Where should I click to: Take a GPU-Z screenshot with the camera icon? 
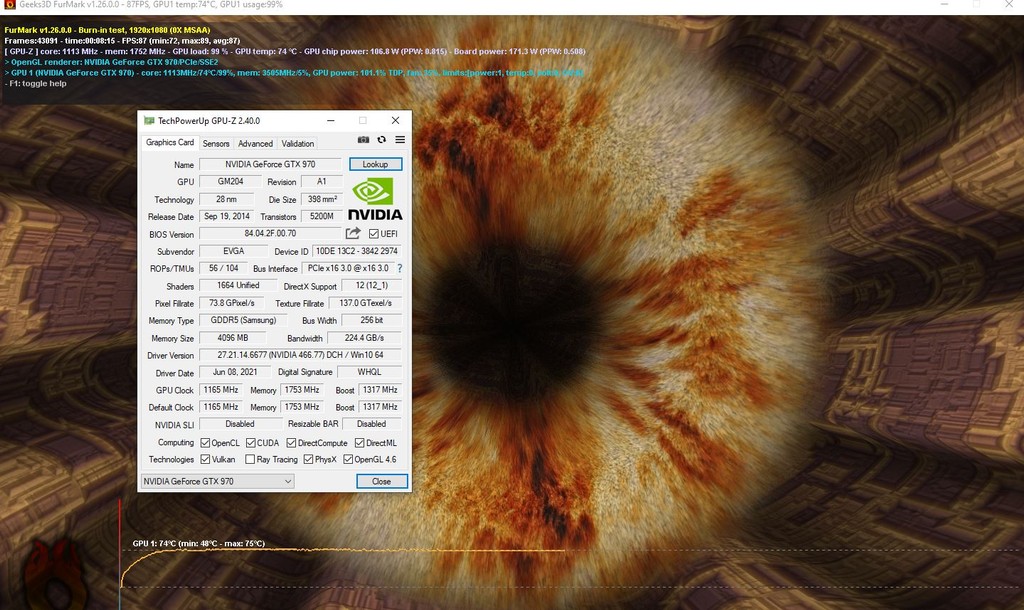coord(363,140)
